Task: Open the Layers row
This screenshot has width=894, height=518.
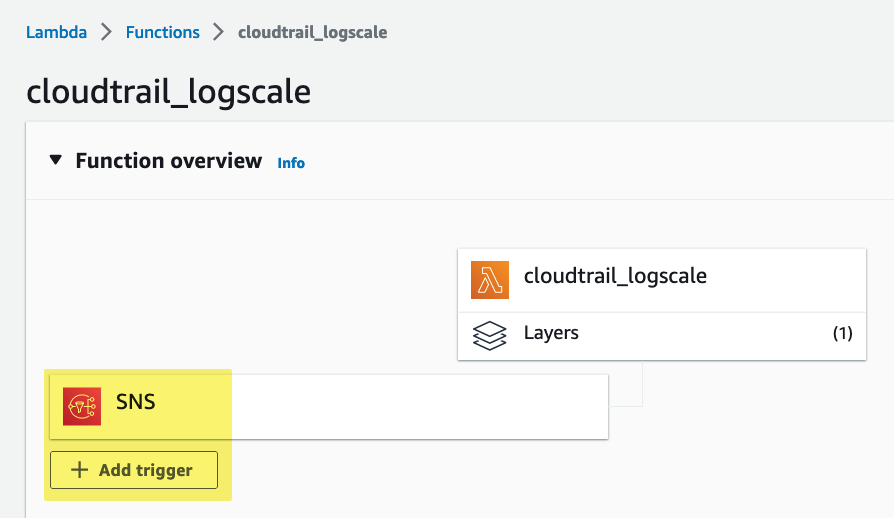Action: 662,336
